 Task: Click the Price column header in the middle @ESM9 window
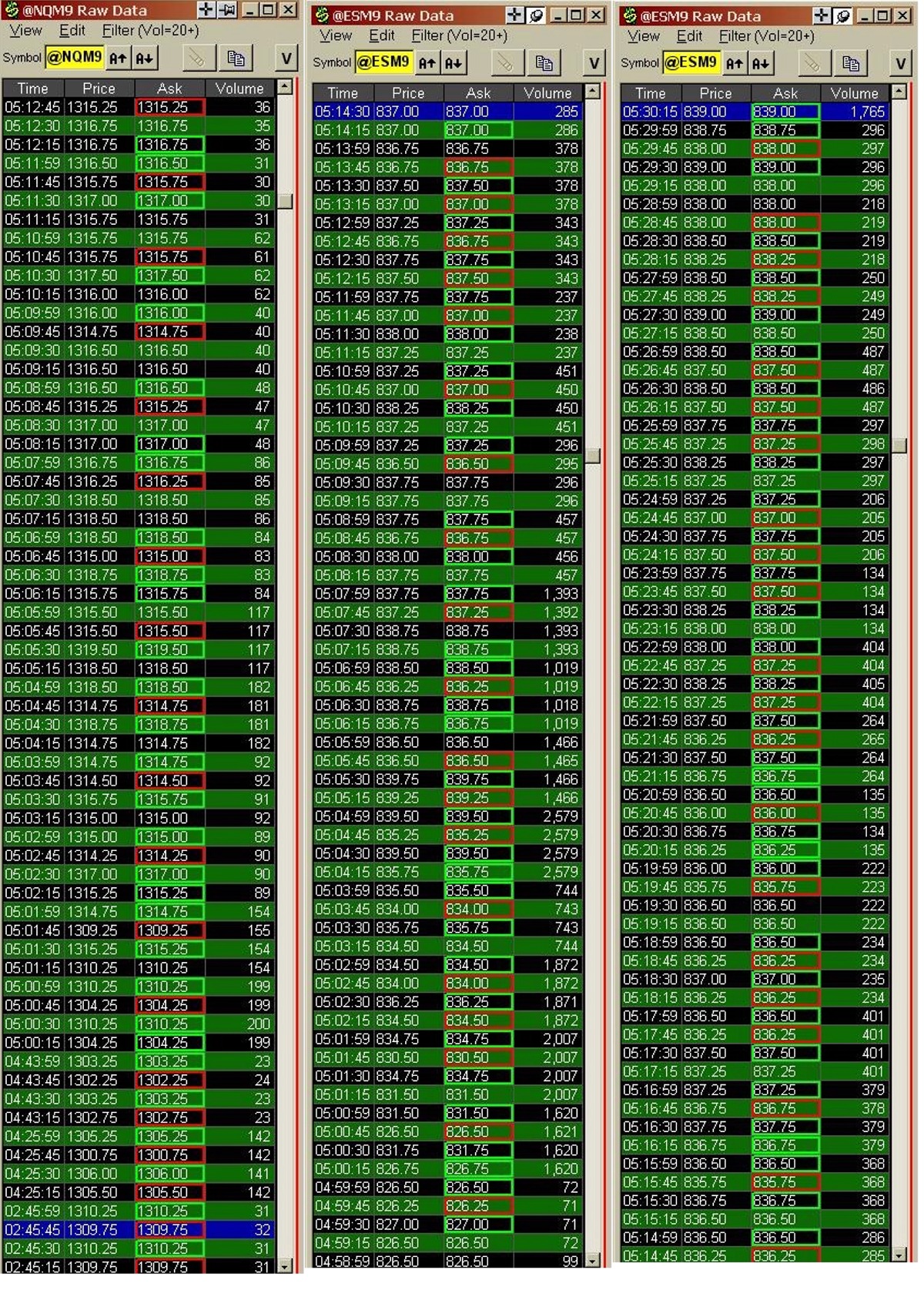pyautogui.click(x=408, y=93)
